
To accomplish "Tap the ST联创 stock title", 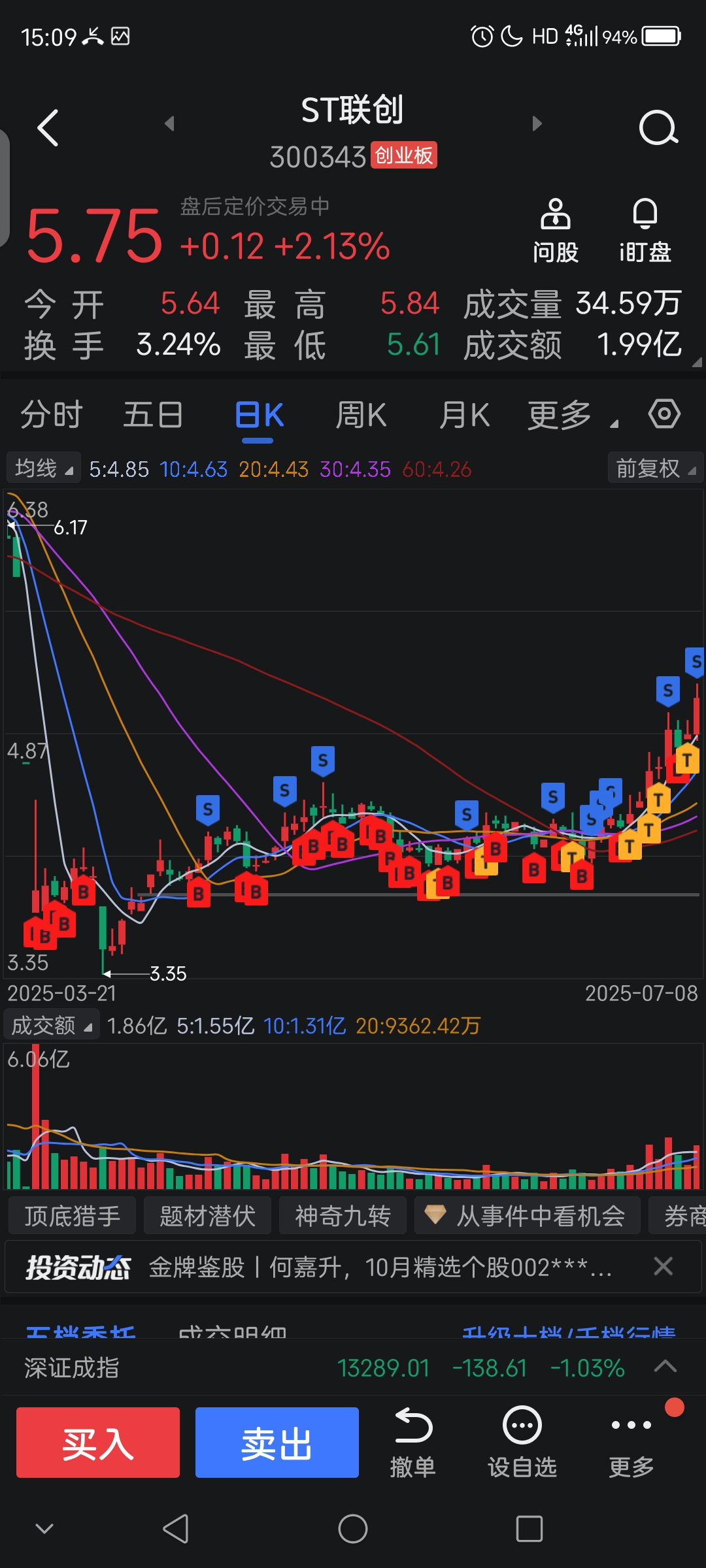I will pyautogui.click(x=352, y=110).
